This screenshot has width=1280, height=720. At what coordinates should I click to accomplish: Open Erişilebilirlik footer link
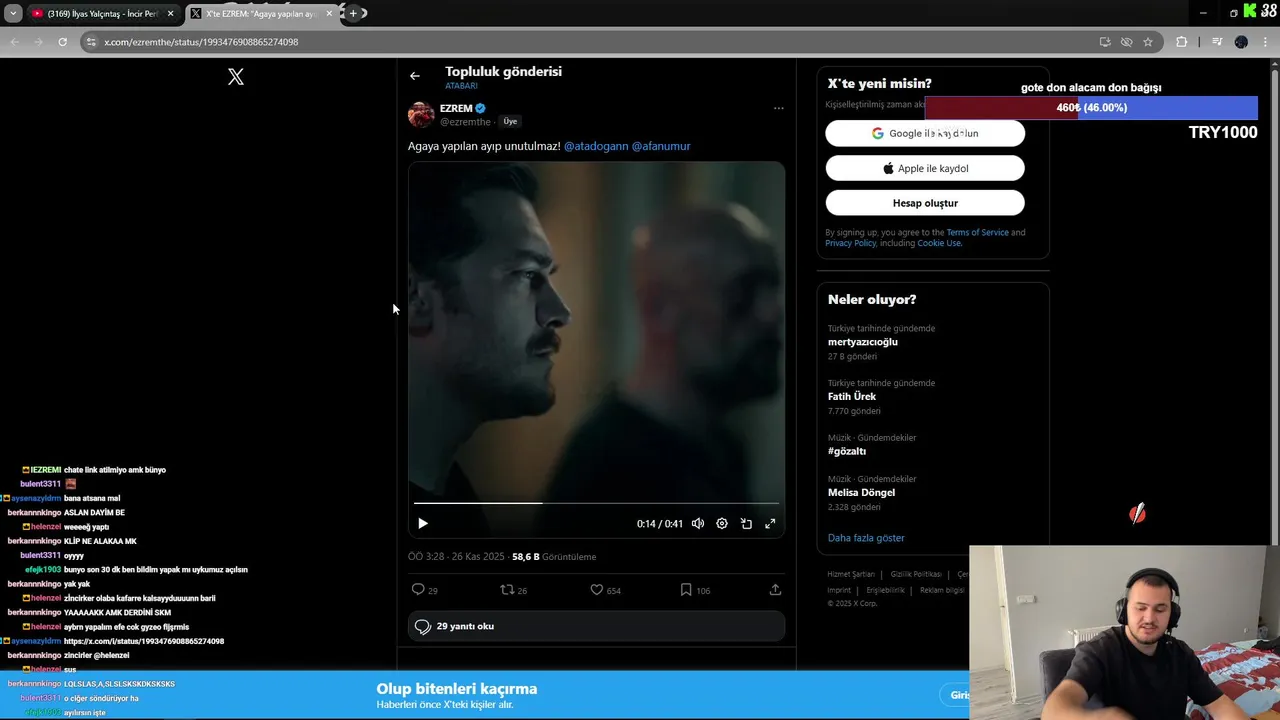pyautogui.click(x=885, y=590)
